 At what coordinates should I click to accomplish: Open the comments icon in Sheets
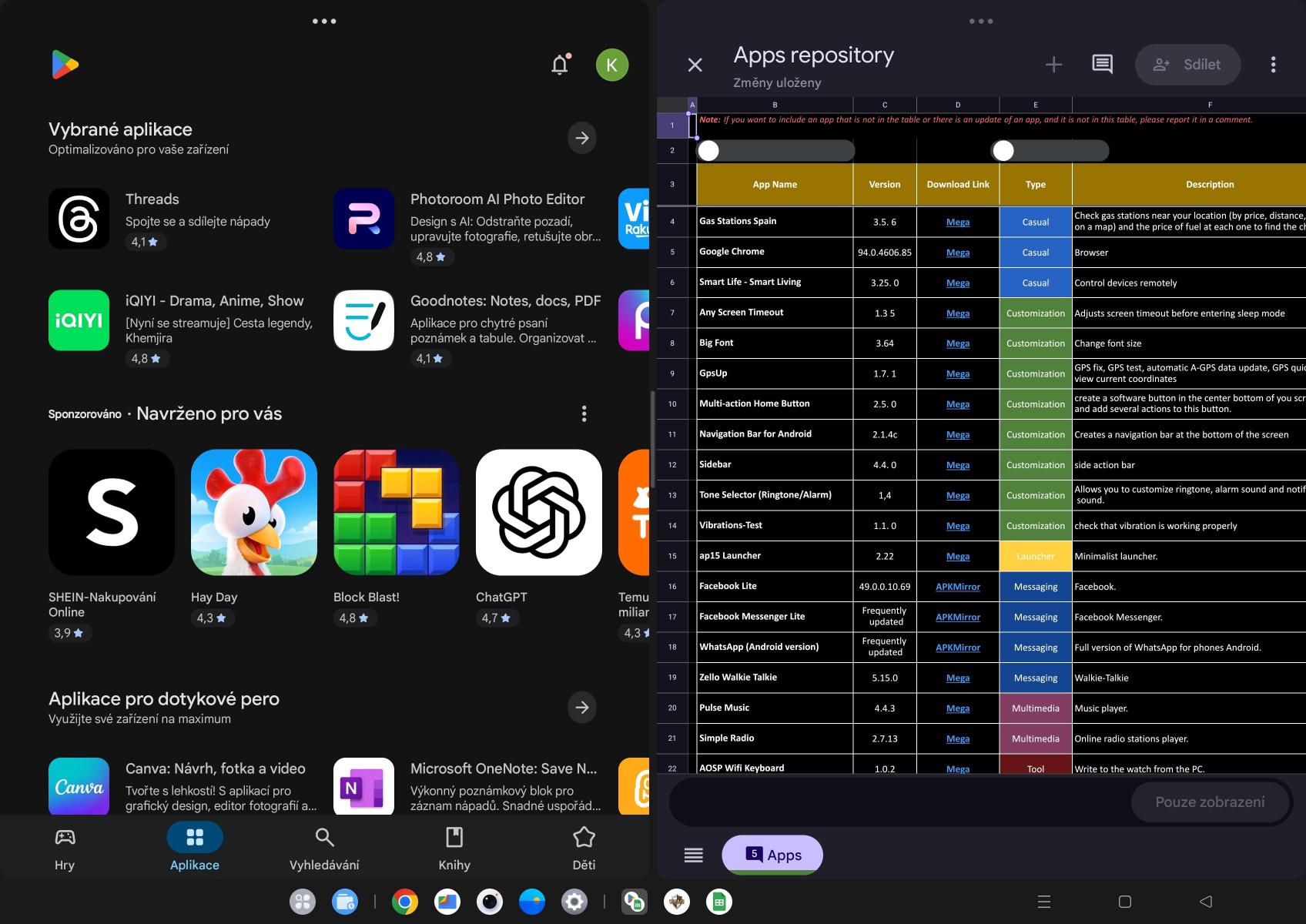(x=1102, y=65)
